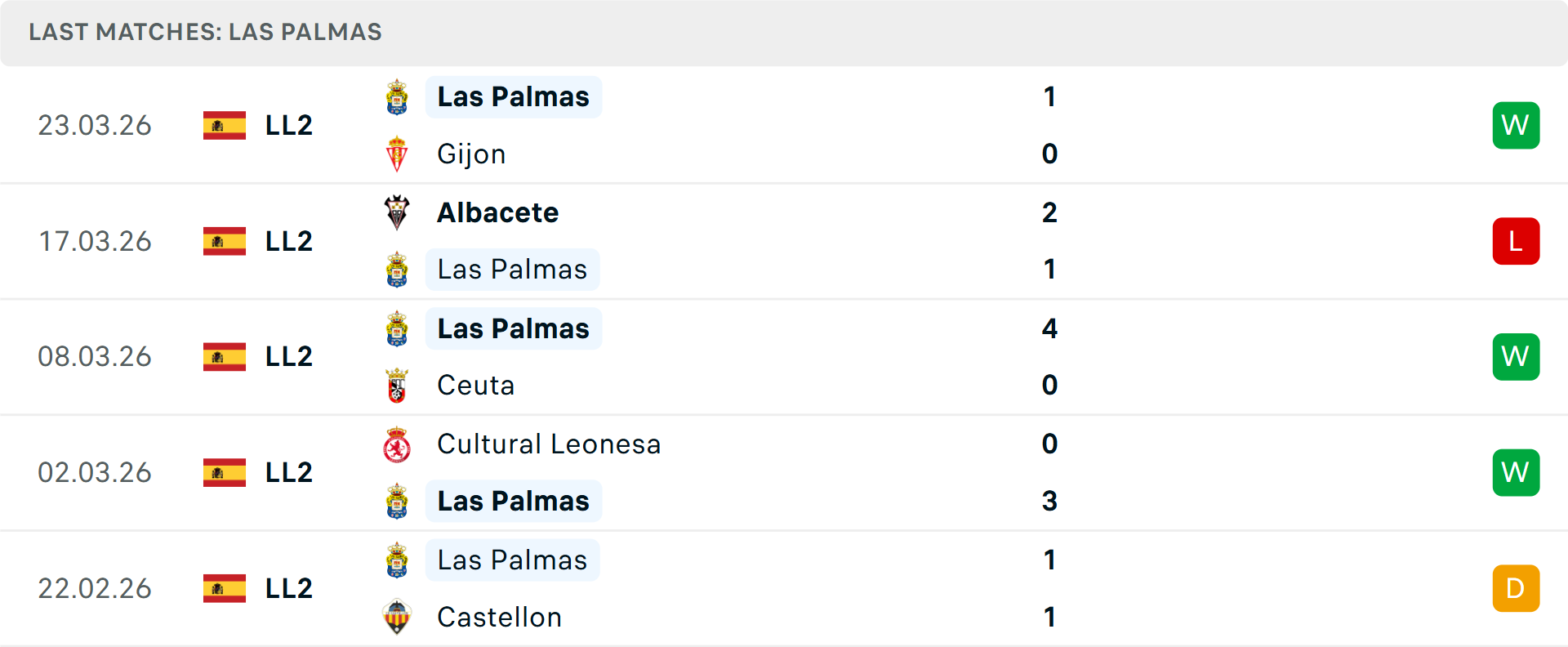
Task: Click the Albacete team name
Action: [x=498, y=212]
